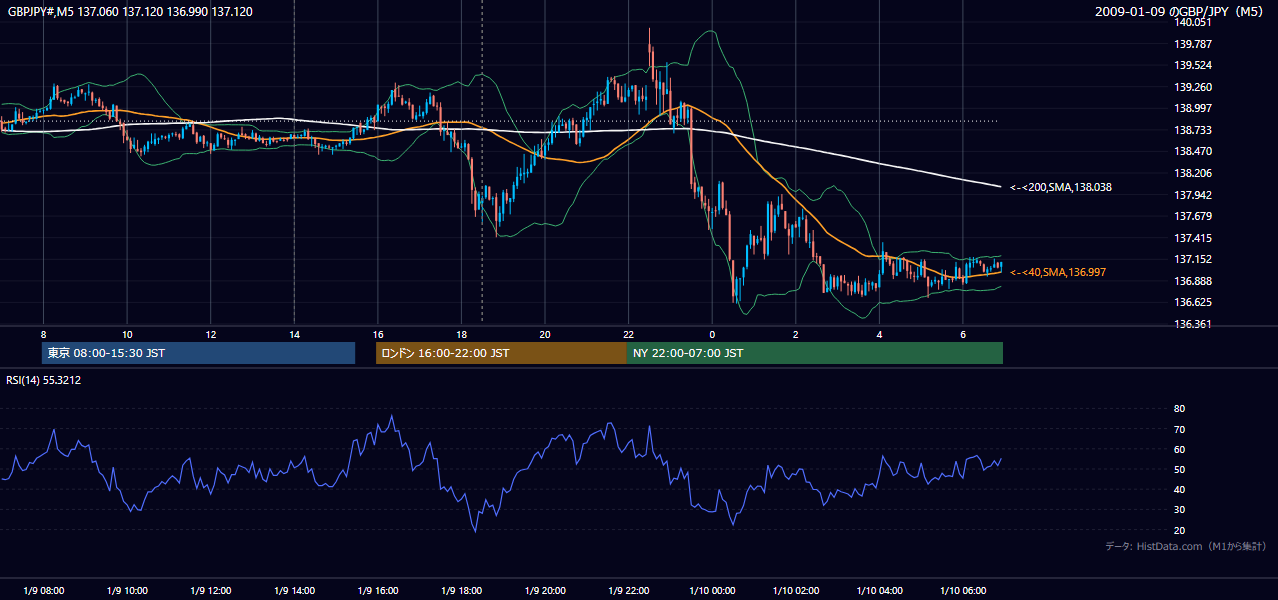
Task: Click price level 137.152 on the axis
Action: point(1193,259)
